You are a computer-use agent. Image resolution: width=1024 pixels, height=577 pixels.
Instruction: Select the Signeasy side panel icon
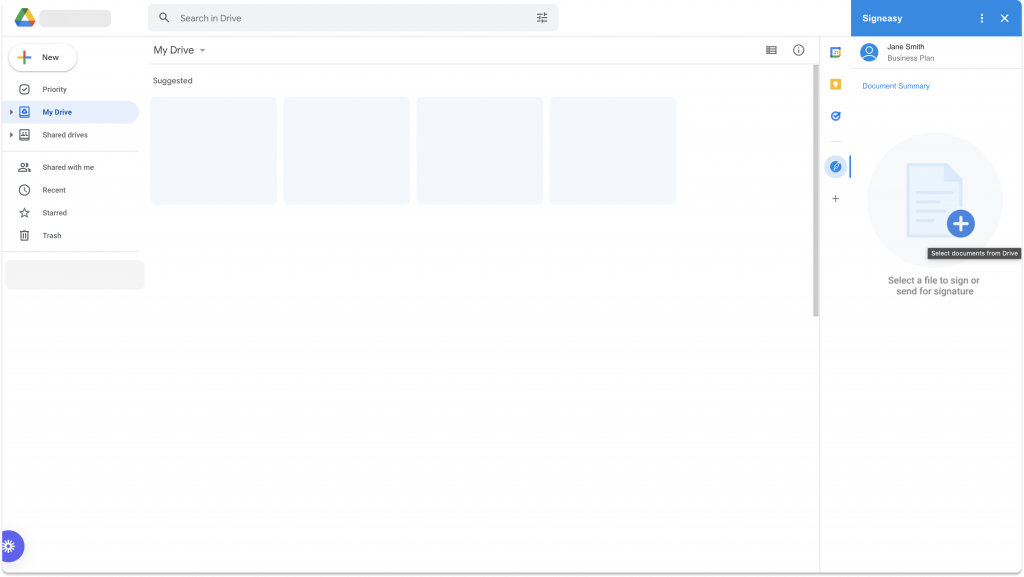[836, 166]
